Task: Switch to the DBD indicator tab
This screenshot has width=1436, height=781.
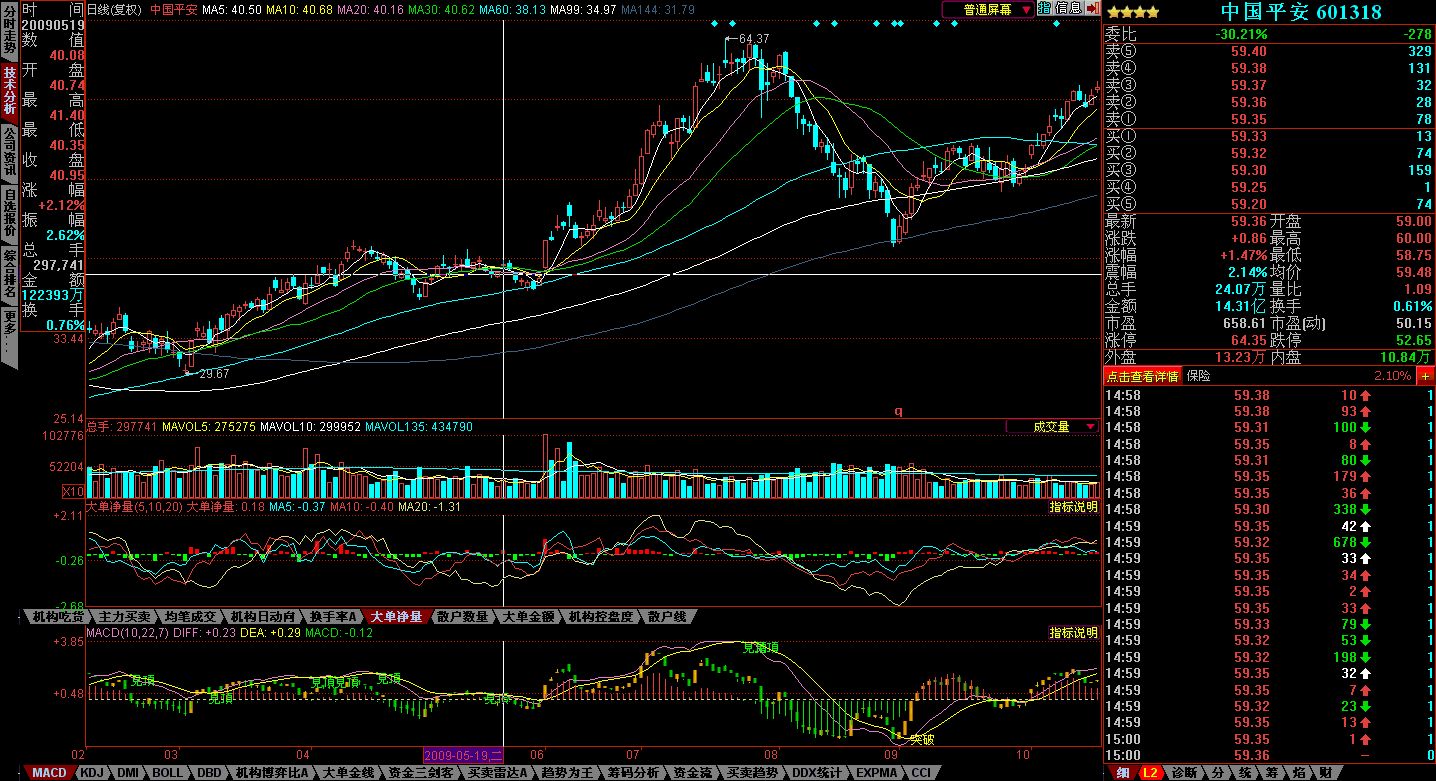Action: coord(209,773)
